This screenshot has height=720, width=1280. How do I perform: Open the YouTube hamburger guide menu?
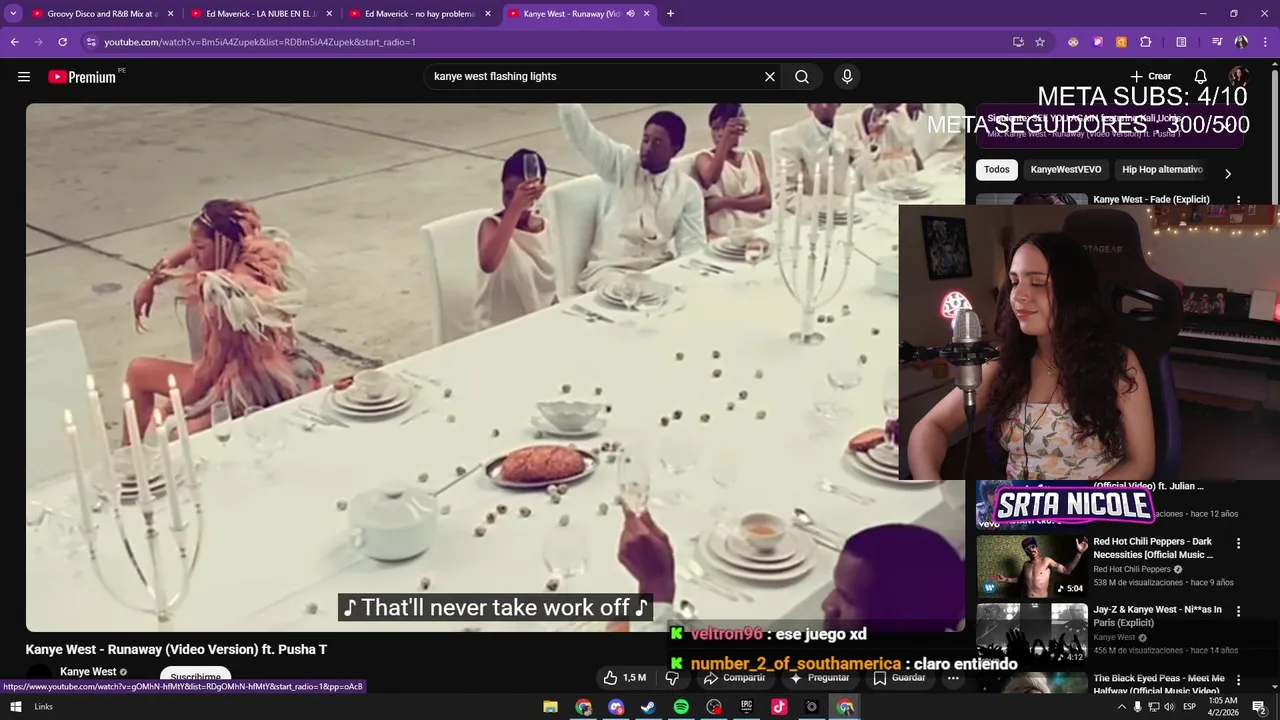[x=24, y=77]
